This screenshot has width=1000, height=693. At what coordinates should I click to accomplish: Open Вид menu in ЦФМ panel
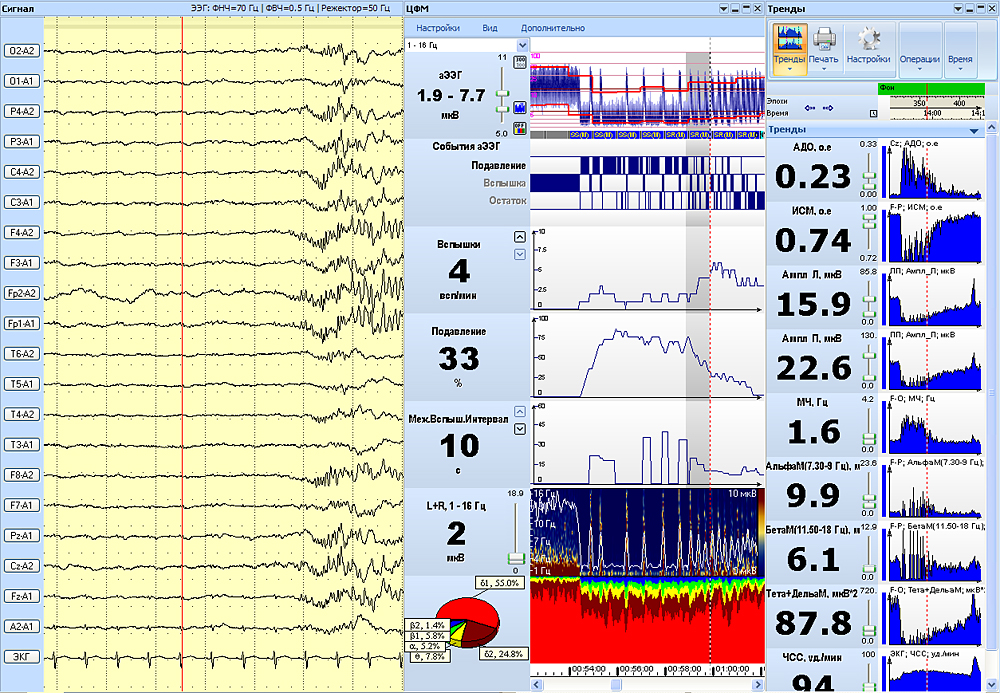click(490, 28)
